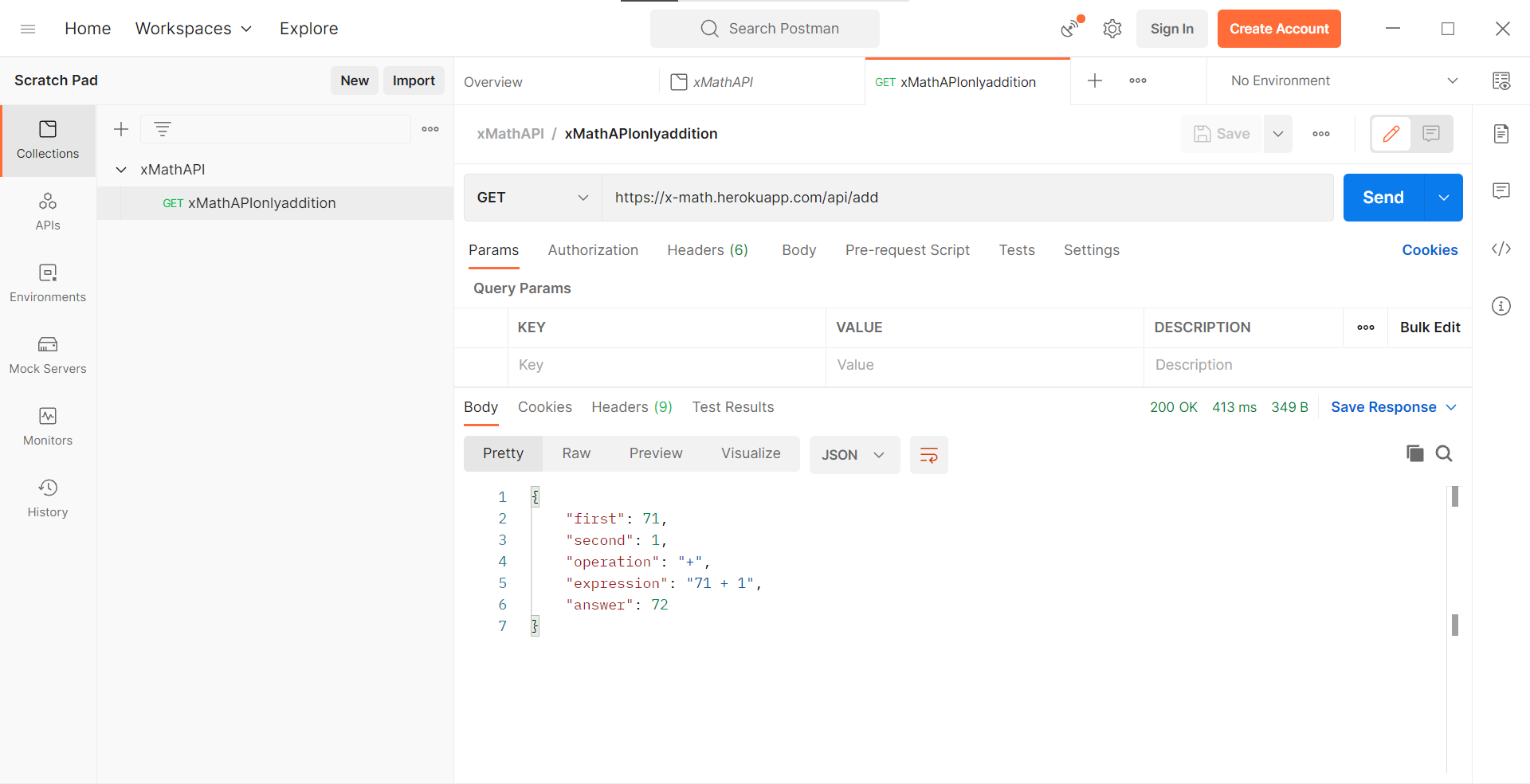Copy the response body using copy icon

pos(1414,453)
